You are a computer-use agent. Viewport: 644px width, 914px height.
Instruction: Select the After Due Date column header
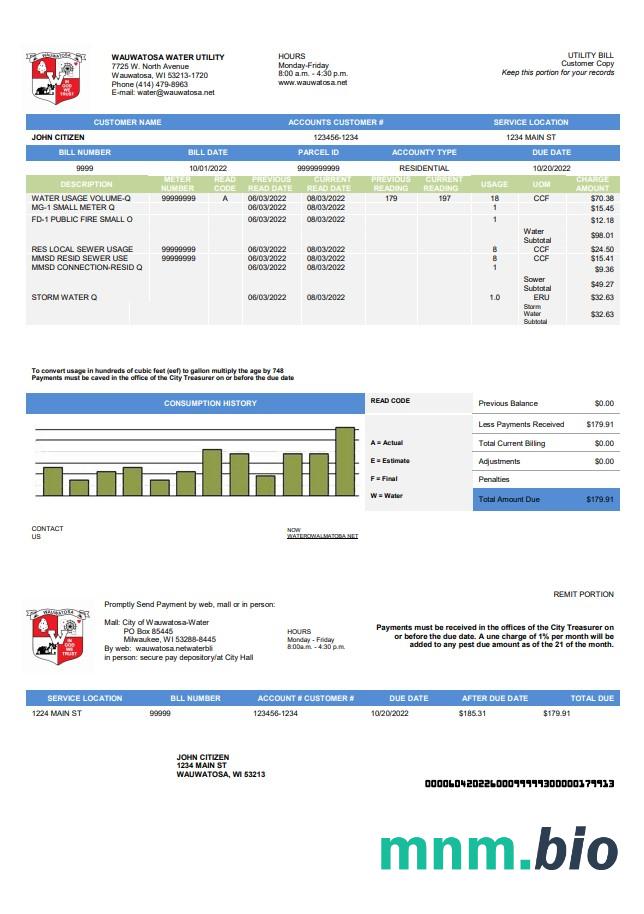[x=494, y=698]
